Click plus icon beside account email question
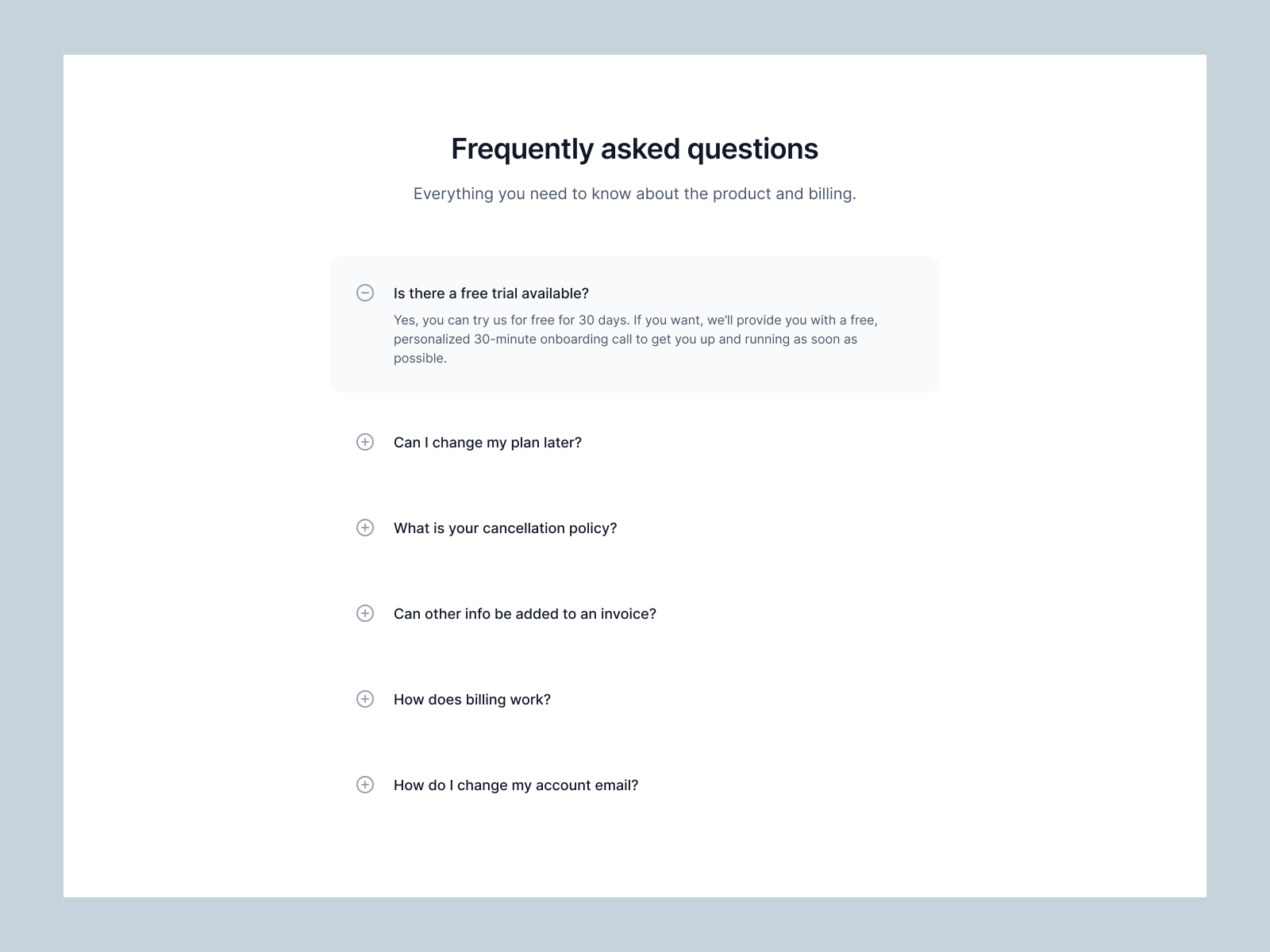The image size is (1270, 952). (x=365, y=785)
